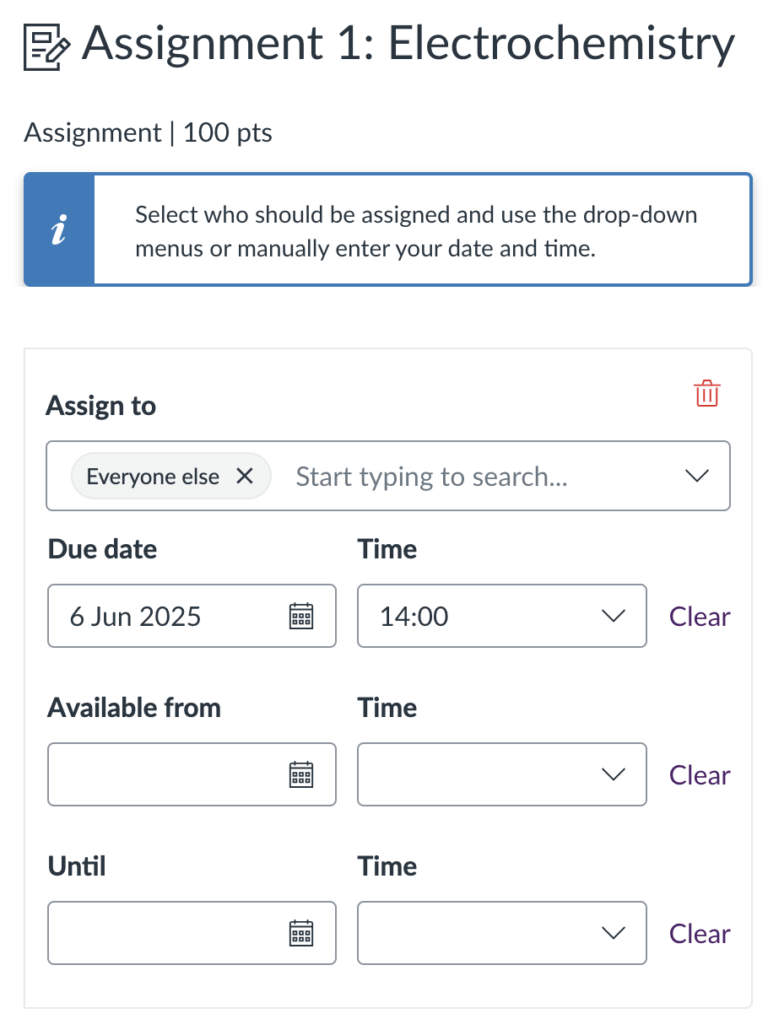Clear the due date
Screen dimensions: 768x1019
point(699,616)
